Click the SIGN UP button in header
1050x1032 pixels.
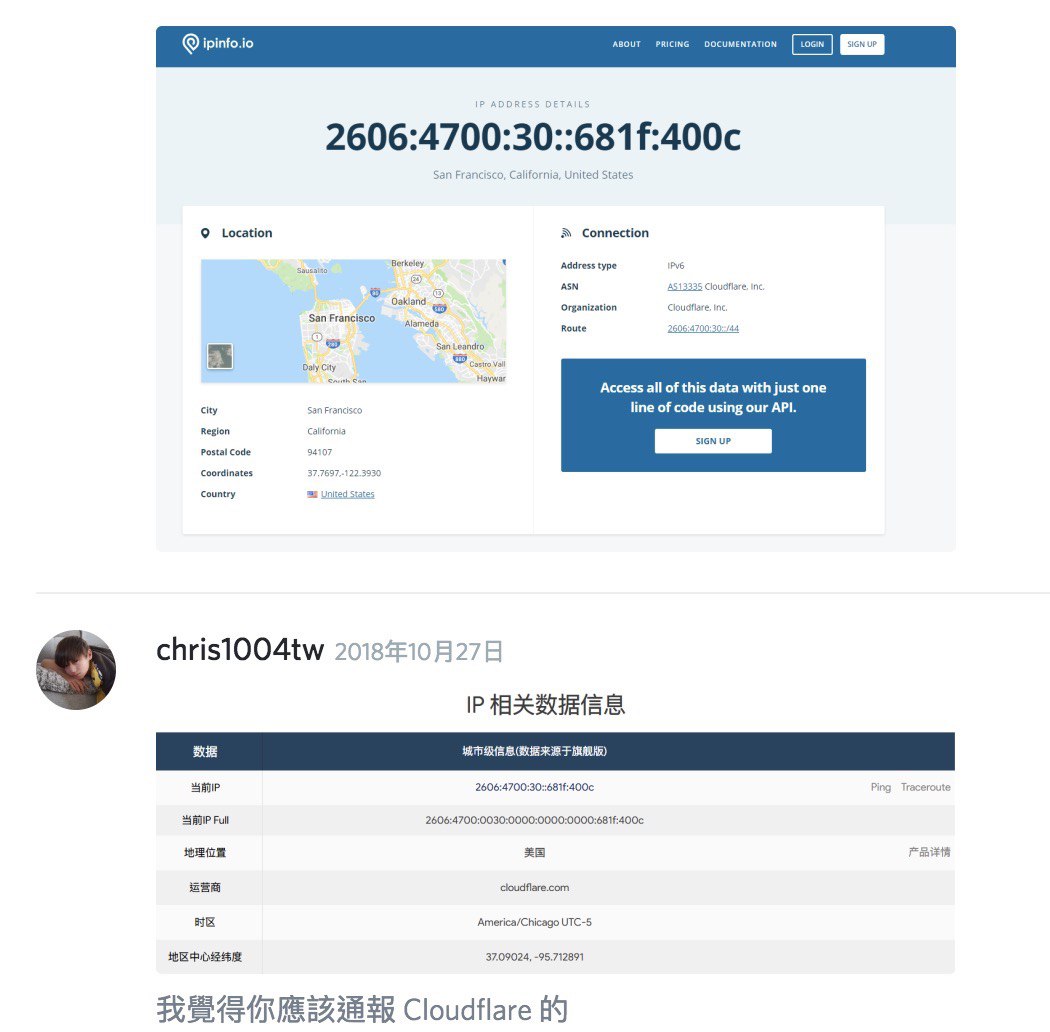862,44
